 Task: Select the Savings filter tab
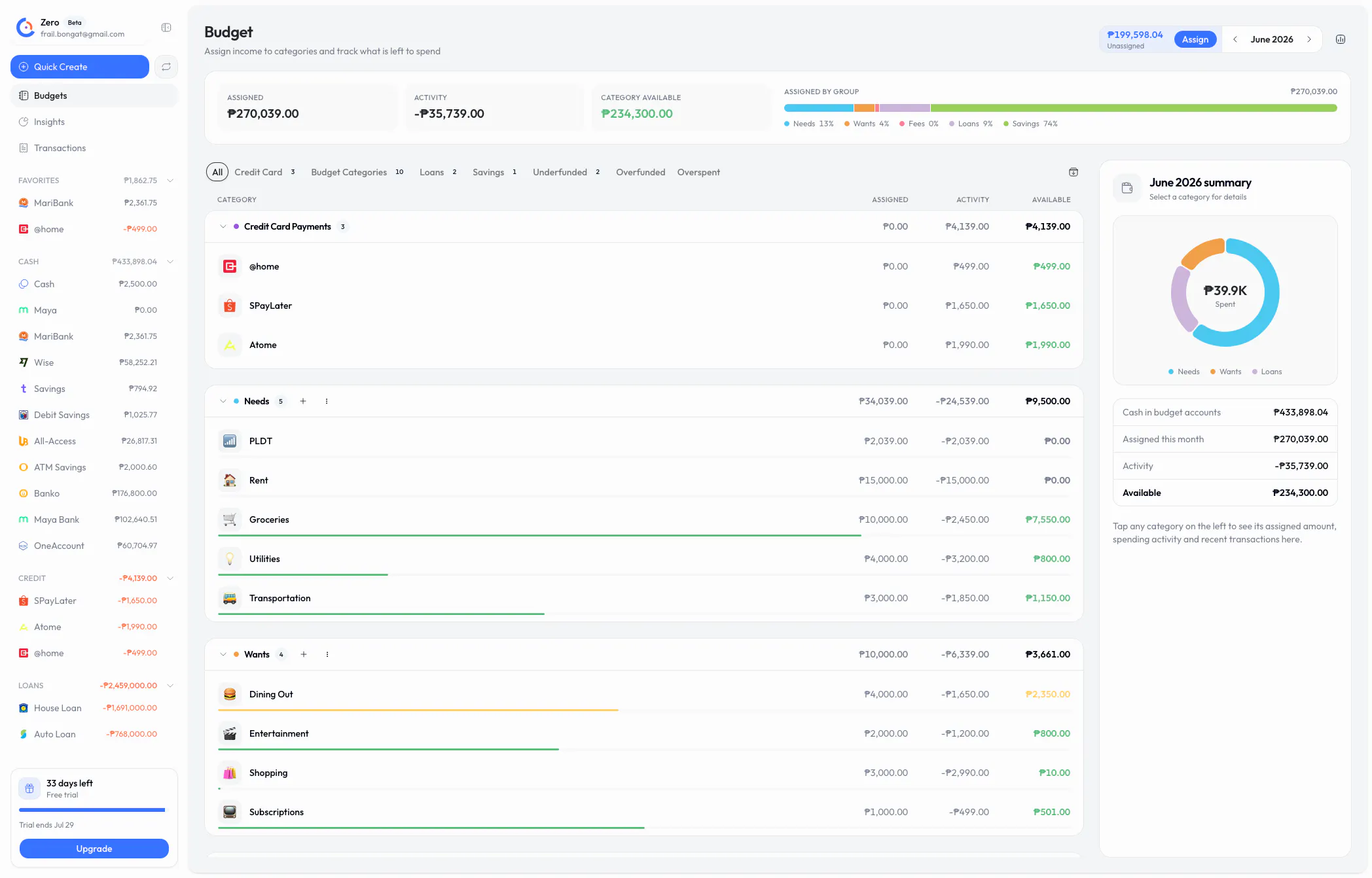point(495,172)
